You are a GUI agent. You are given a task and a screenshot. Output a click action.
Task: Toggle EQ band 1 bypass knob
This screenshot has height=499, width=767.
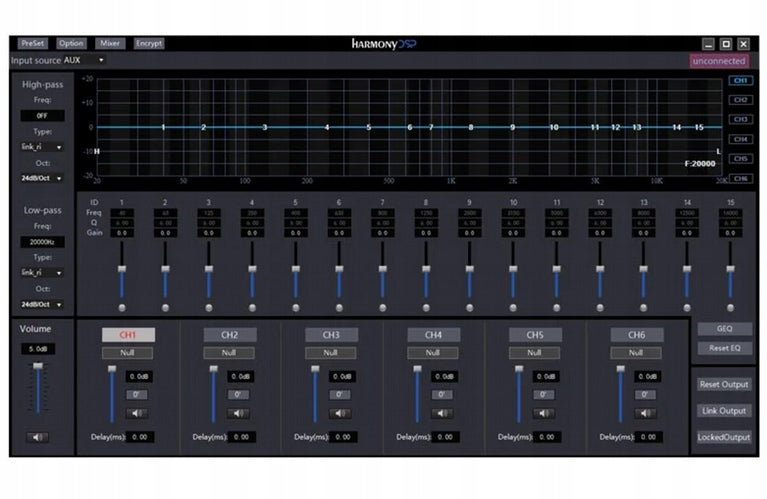tap(122, 308)
